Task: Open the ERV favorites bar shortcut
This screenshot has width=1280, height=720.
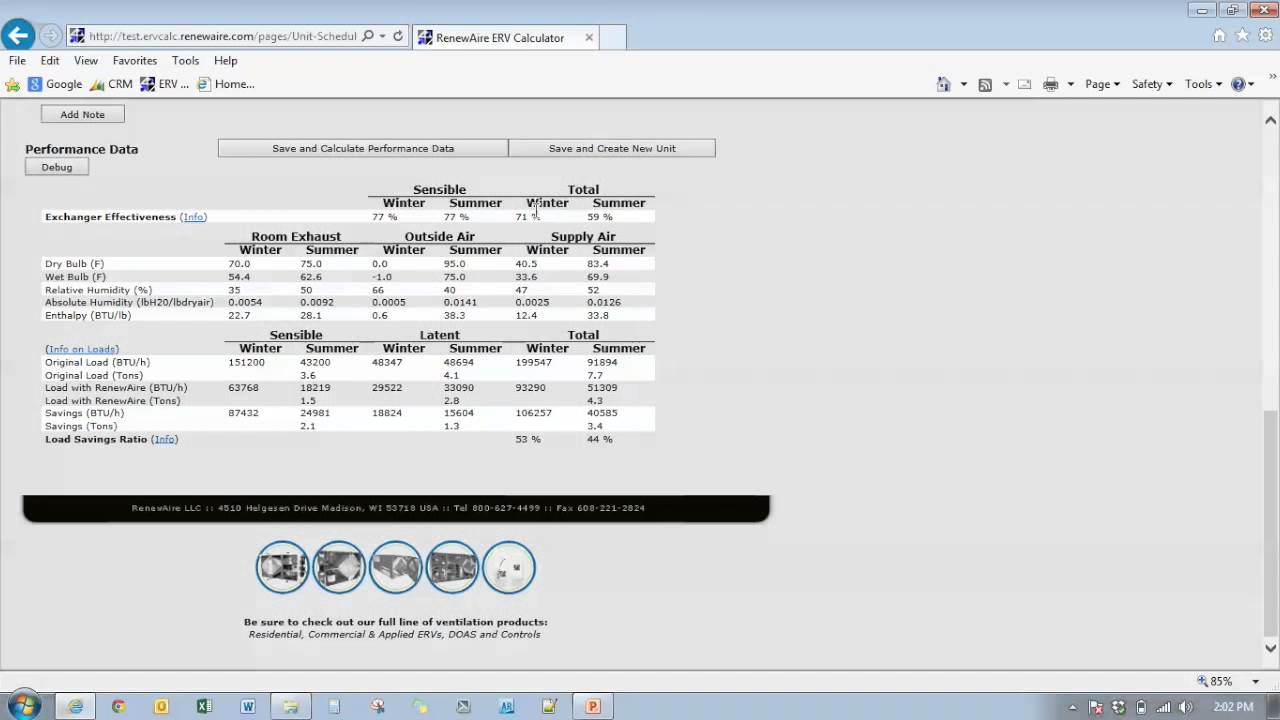Action: (164, 84)
